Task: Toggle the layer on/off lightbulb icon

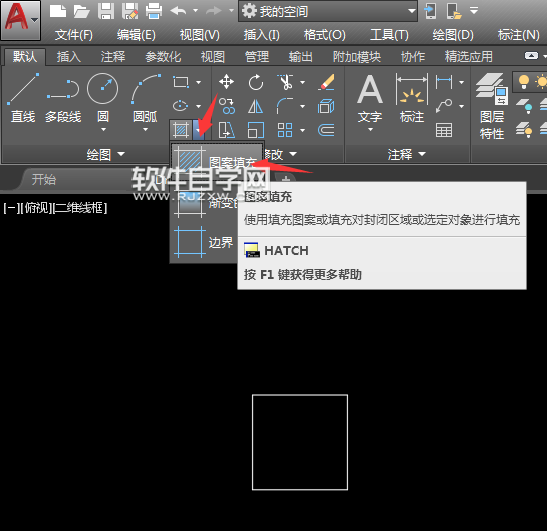Action: 524,82
